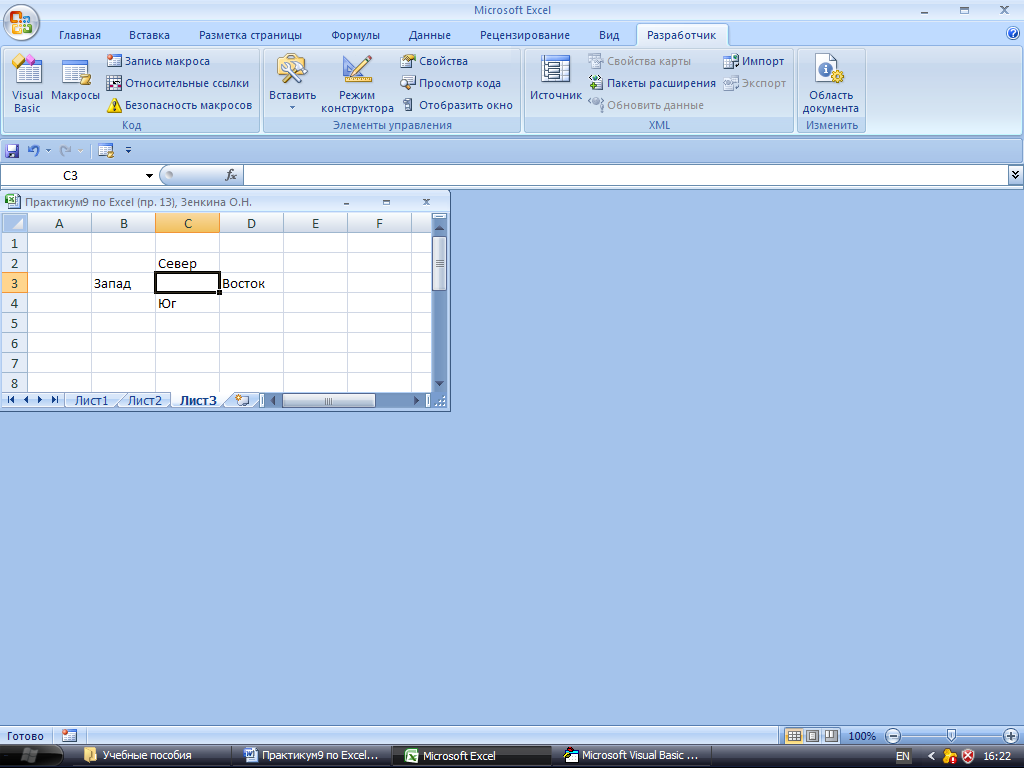Go to last sheet navigation arrow
Image resolution: width=1024 pixels, height=768 pixels.
(55, 400)
